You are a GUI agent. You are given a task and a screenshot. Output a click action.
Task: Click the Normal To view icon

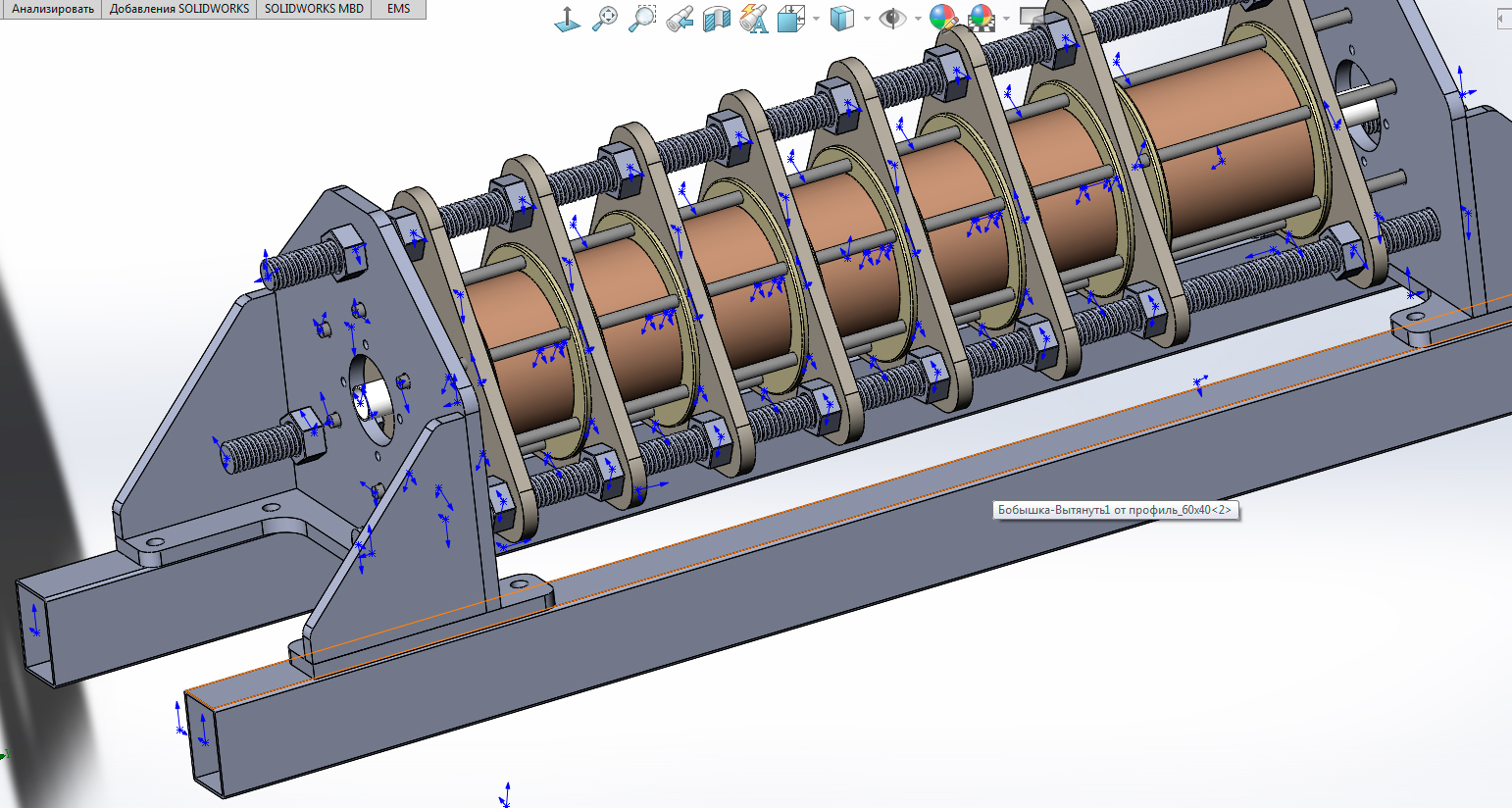point(567,19)
